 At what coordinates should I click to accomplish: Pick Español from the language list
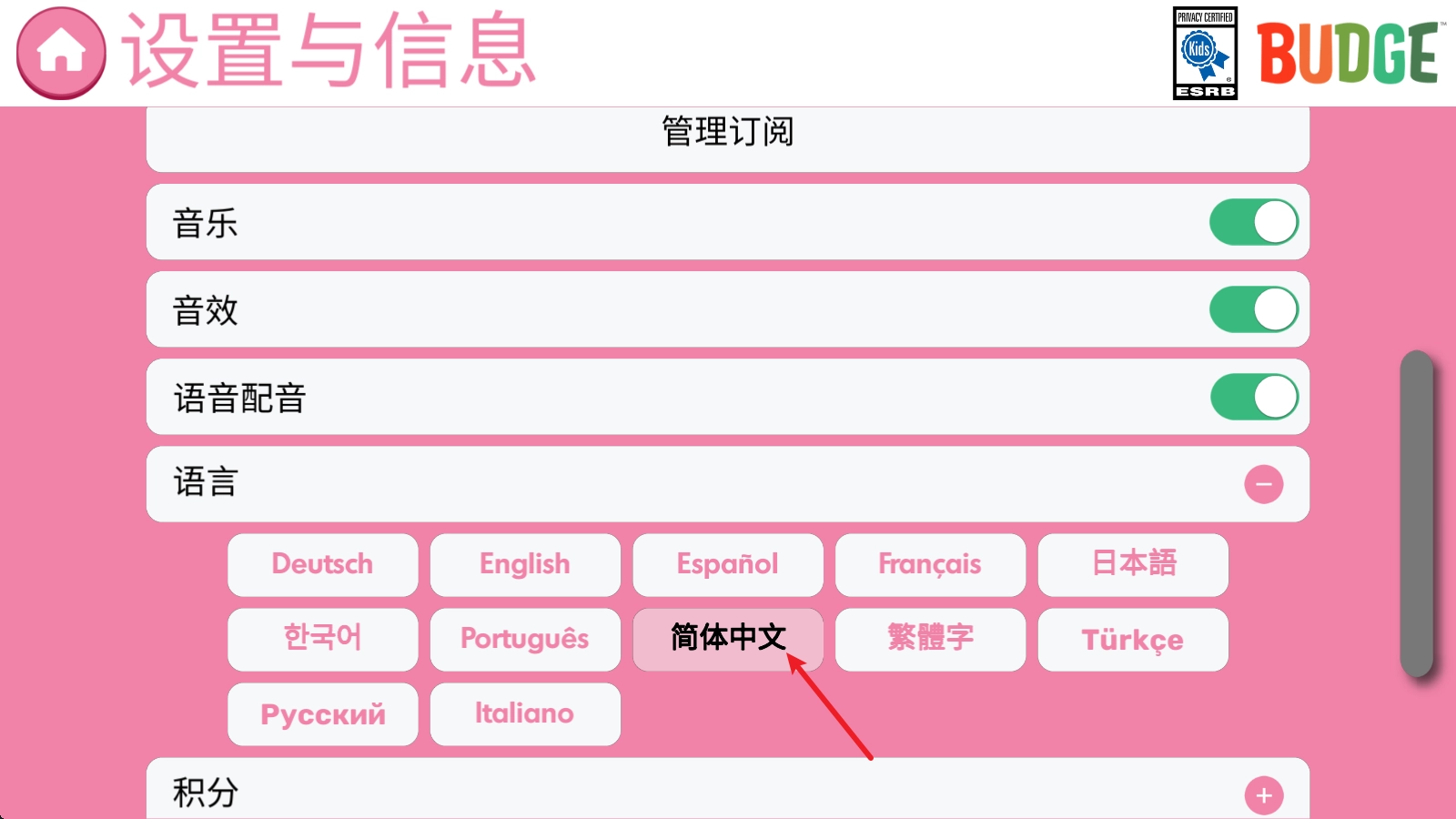pyautogui.click(x=727, y=564)
